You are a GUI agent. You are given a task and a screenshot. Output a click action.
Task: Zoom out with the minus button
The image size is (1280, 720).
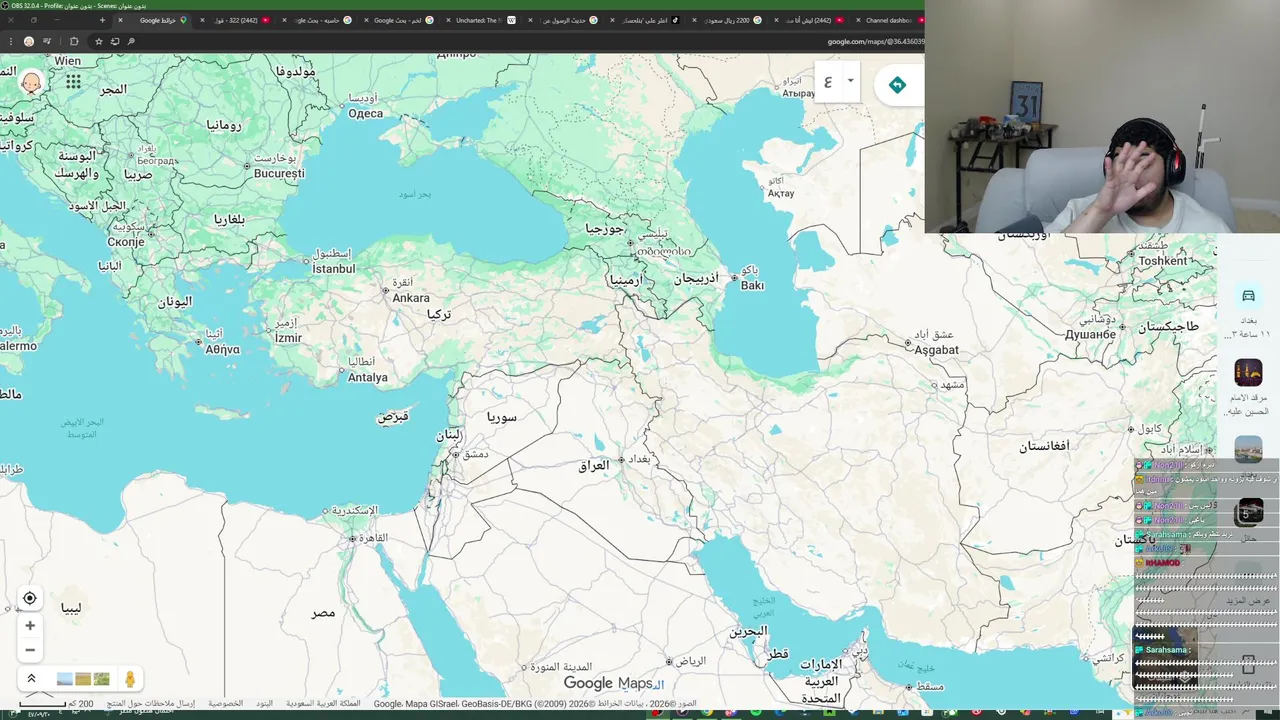[x=30, y=650]
